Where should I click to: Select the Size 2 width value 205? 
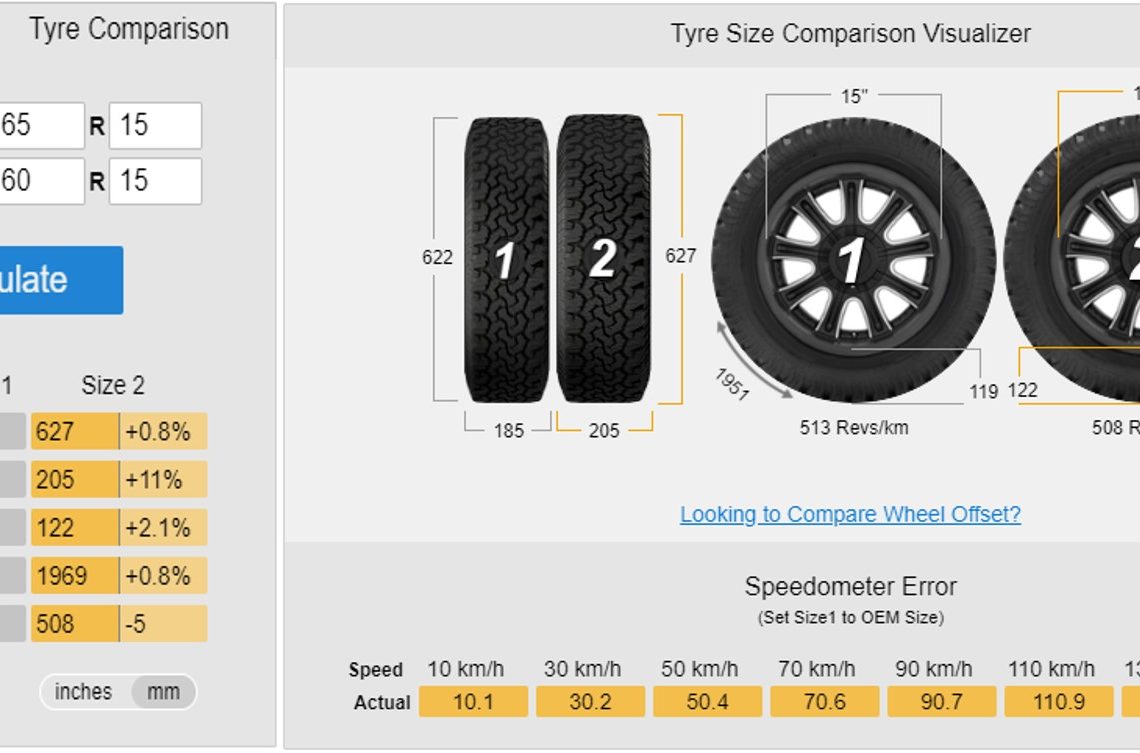coord(74,480)
